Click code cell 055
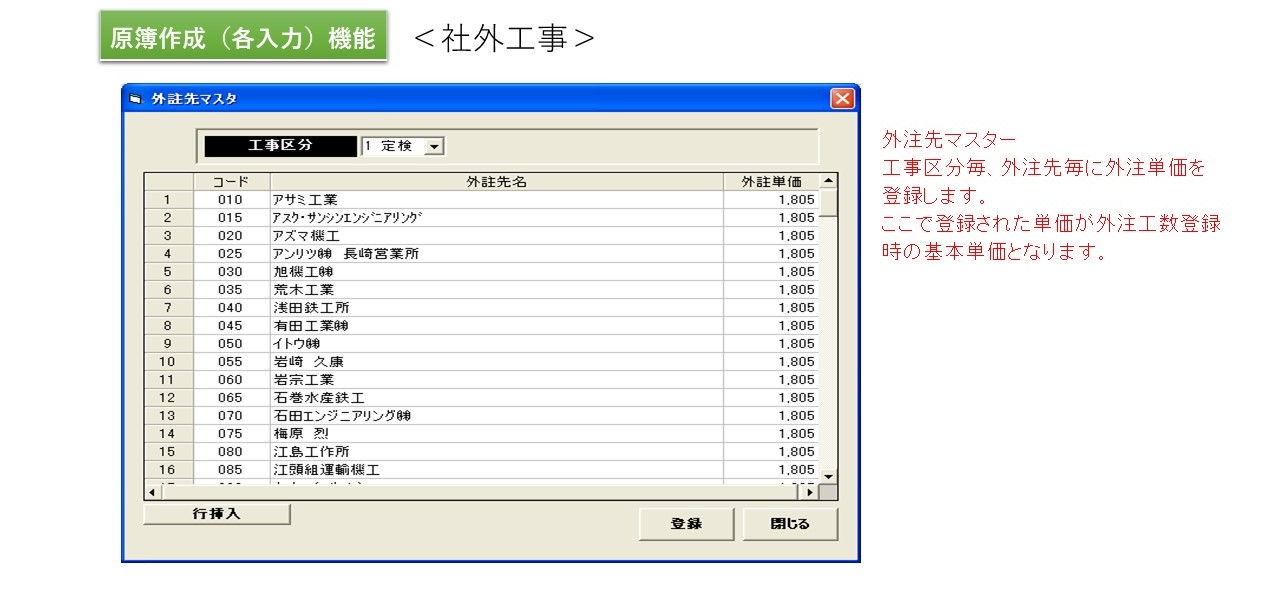1280x599 pixels. click(231, 362)
